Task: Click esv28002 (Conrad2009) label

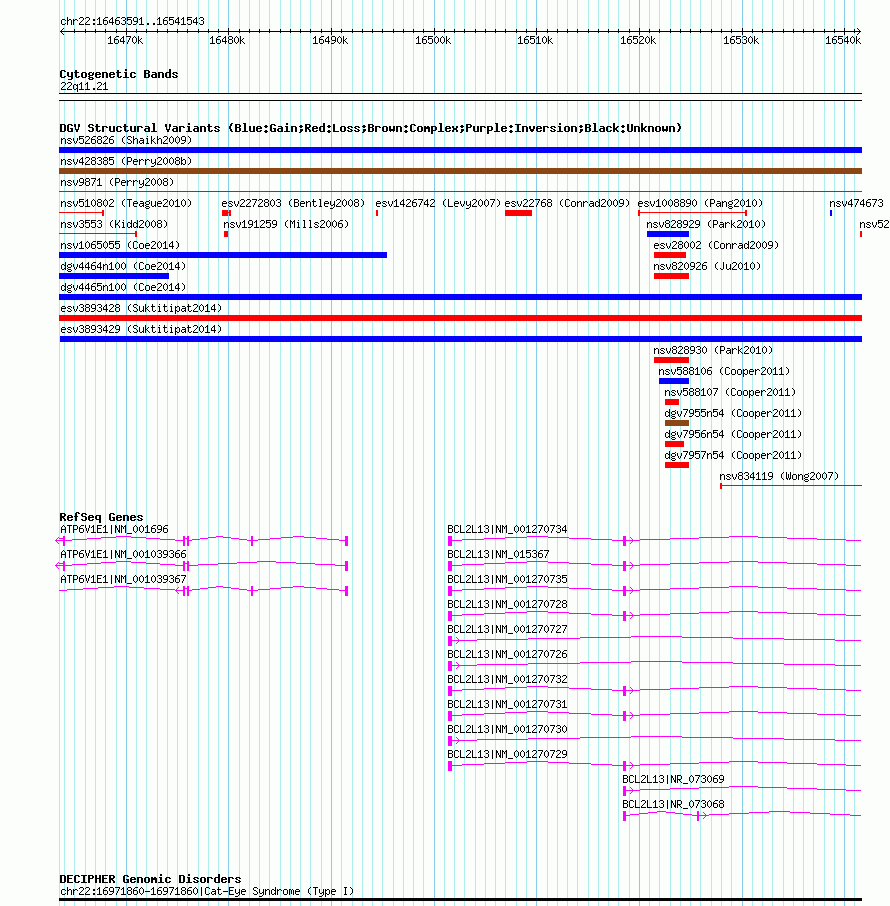Action: pyautogui.click(x=716, y=246)
